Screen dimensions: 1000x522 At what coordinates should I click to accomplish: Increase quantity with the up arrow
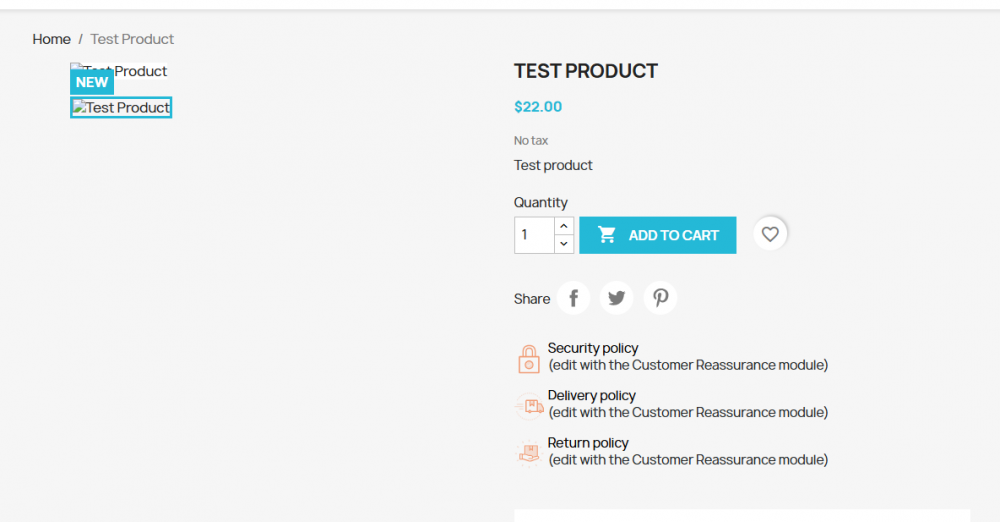(564, 226)
